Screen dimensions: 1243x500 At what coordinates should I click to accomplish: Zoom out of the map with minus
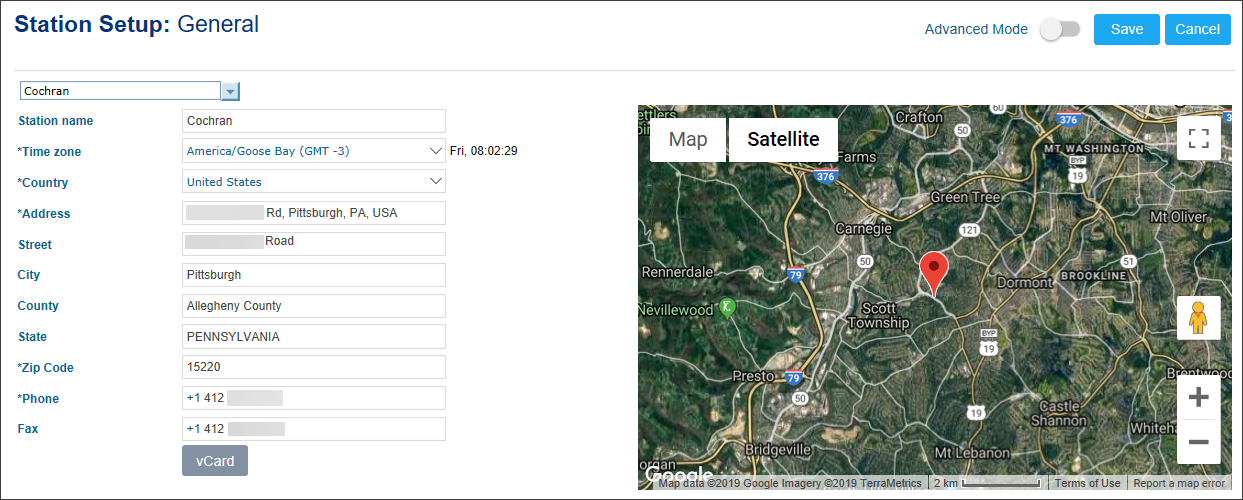(x=1198, y=442)
